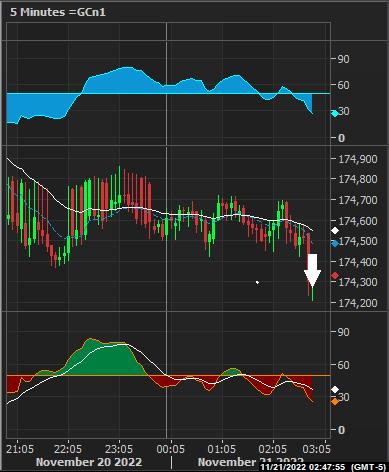Click the 22:05 time axis label
389x472 pixels.
(68, 449)
